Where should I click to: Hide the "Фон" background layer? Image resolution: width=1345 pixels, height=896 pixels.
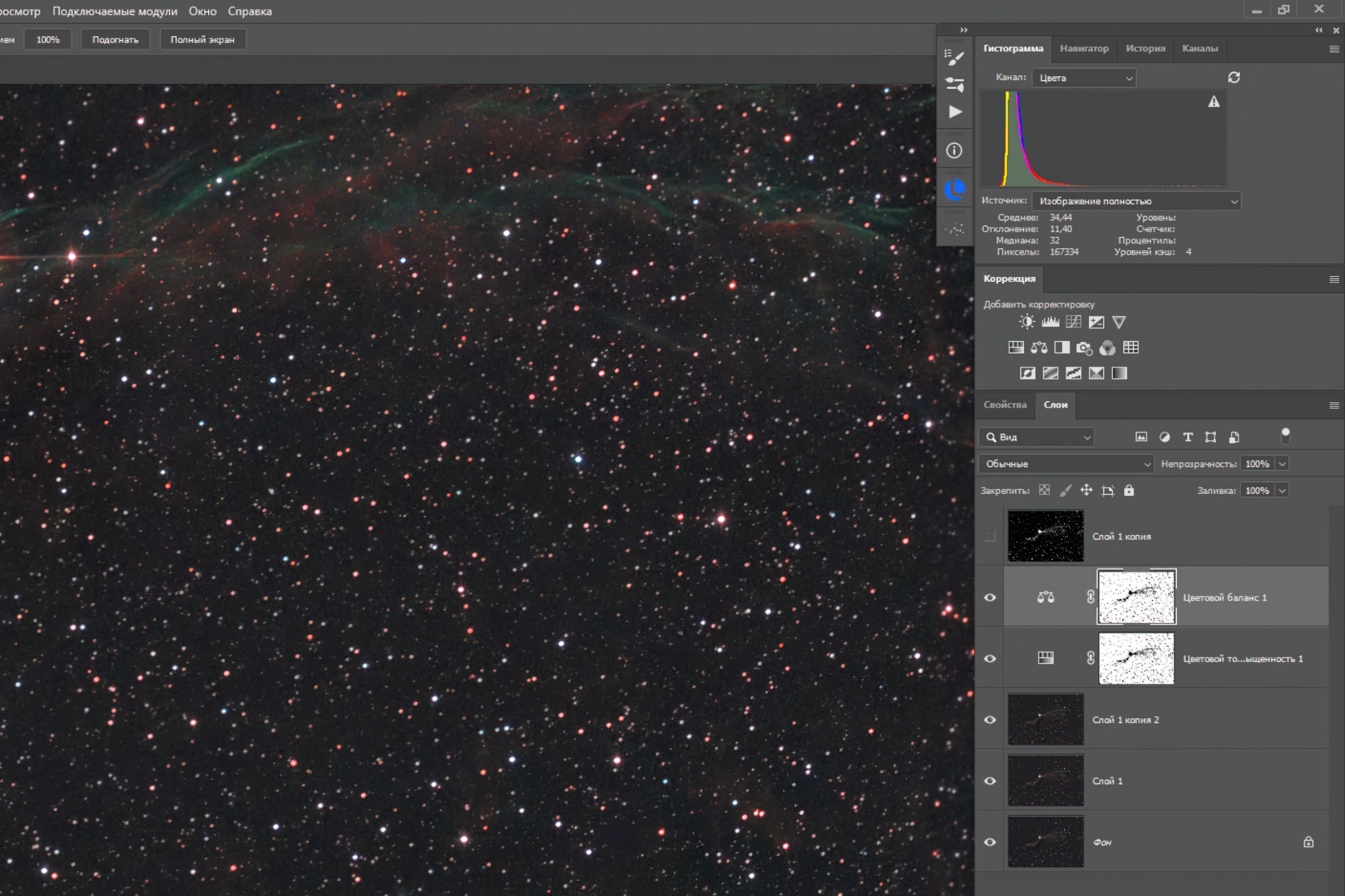pos(990,842)
